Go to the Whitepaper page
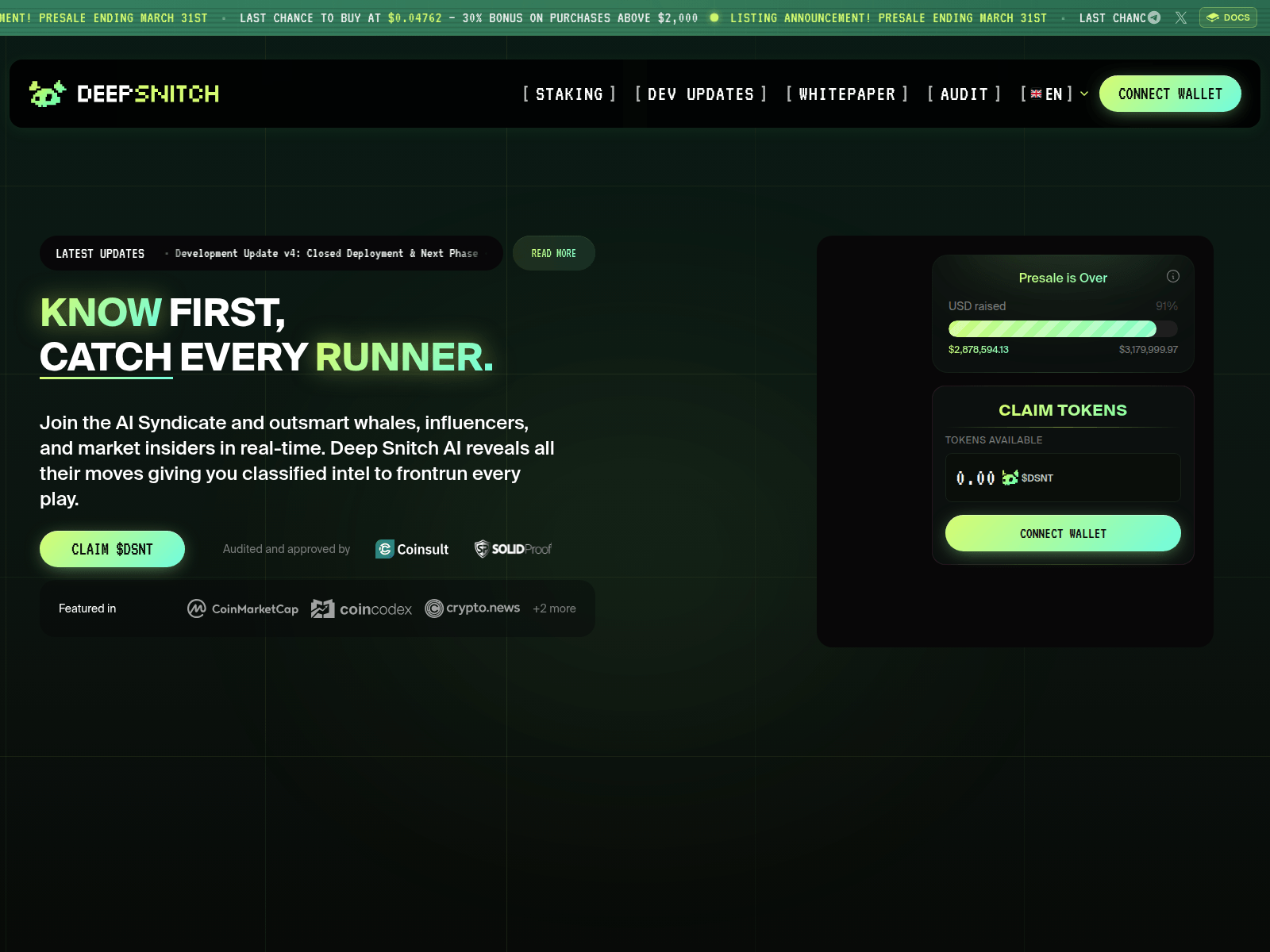This screenshot has height=952, width=1270. [847, 94]
